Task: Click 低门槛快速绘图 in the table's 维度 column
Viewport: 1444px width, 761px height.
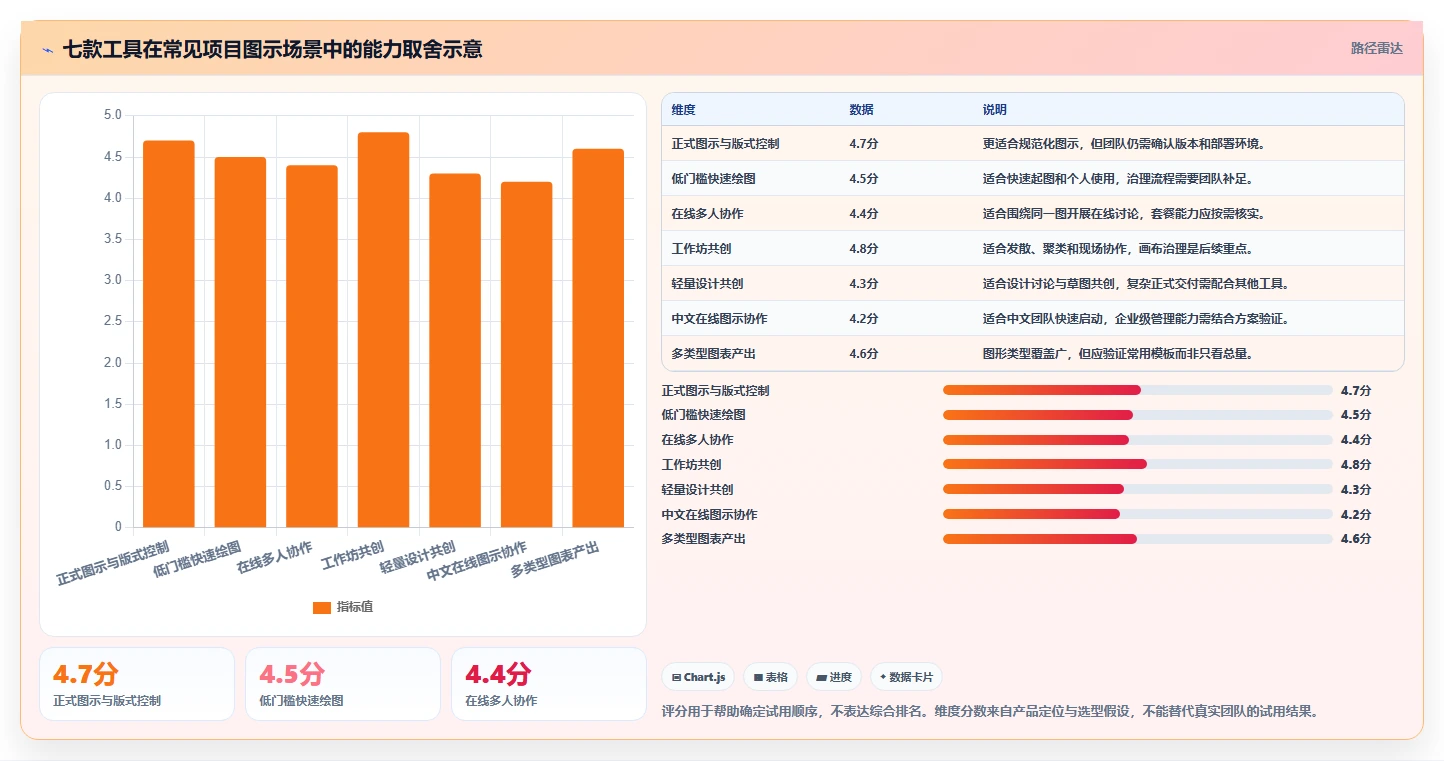Action: click(x=714, y=179)
